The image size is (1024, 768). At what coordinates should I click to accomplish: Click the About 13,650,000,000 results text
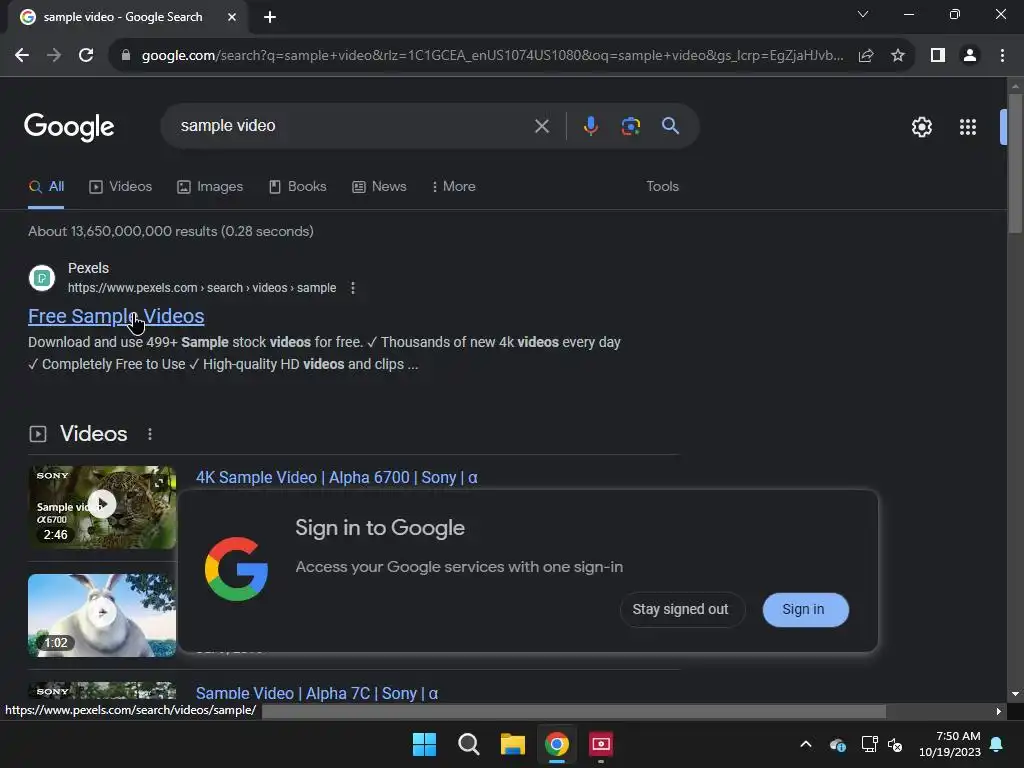pos(170,231)
